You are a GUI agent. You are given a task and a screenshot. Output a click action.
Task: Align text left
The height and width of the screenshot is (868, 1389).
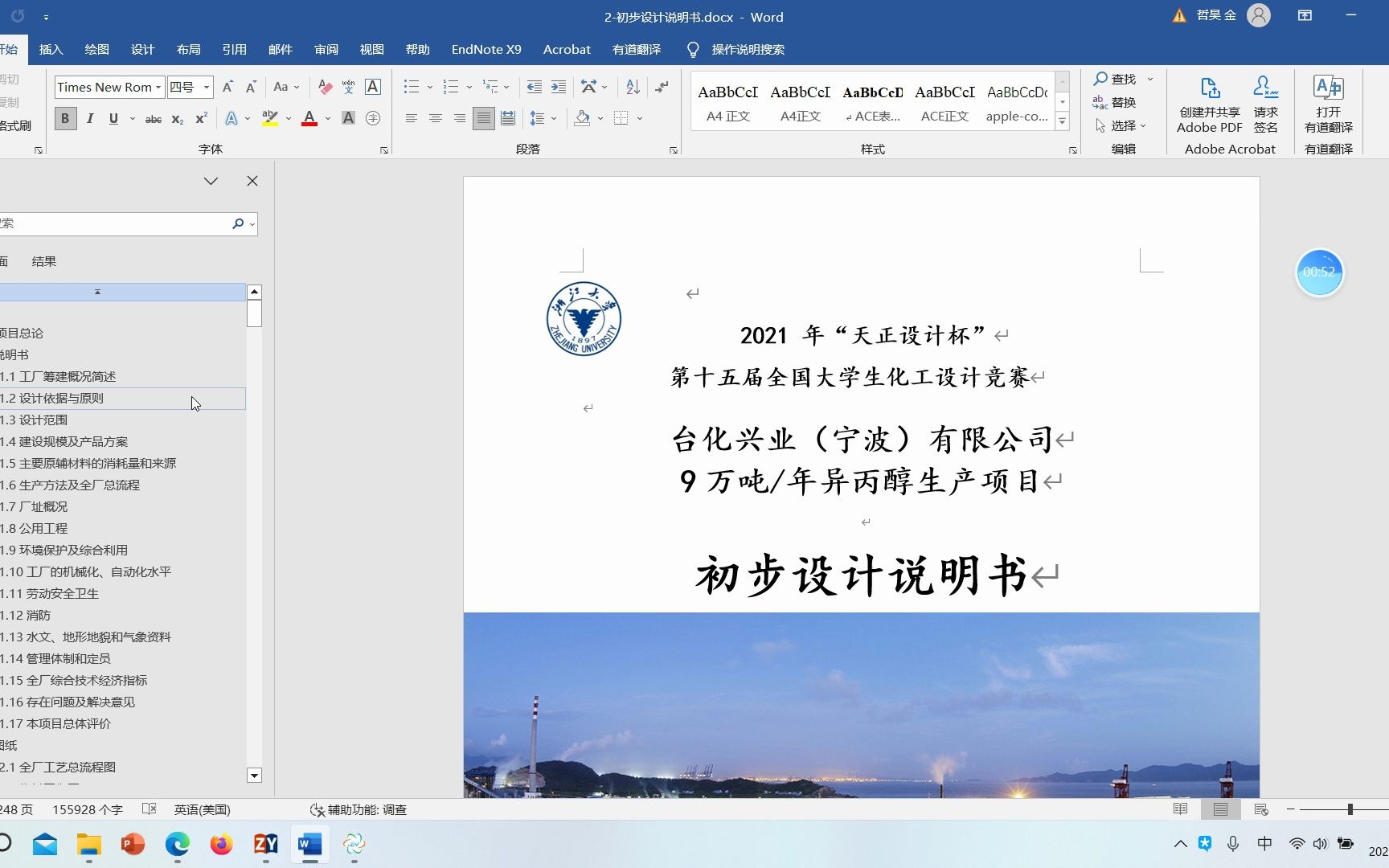(411, 118)
